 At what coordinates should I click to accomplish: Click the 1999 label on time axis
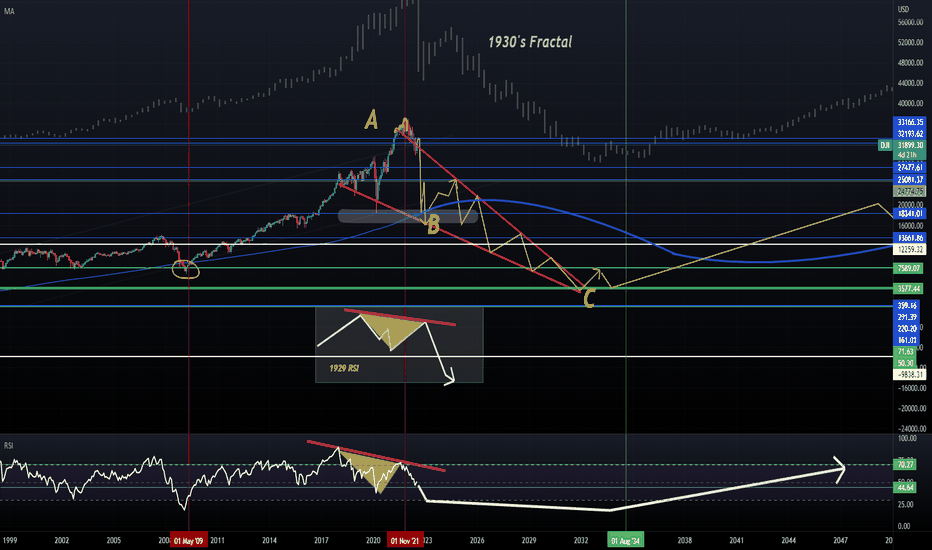pyautogui.click(x=10, y=540)
